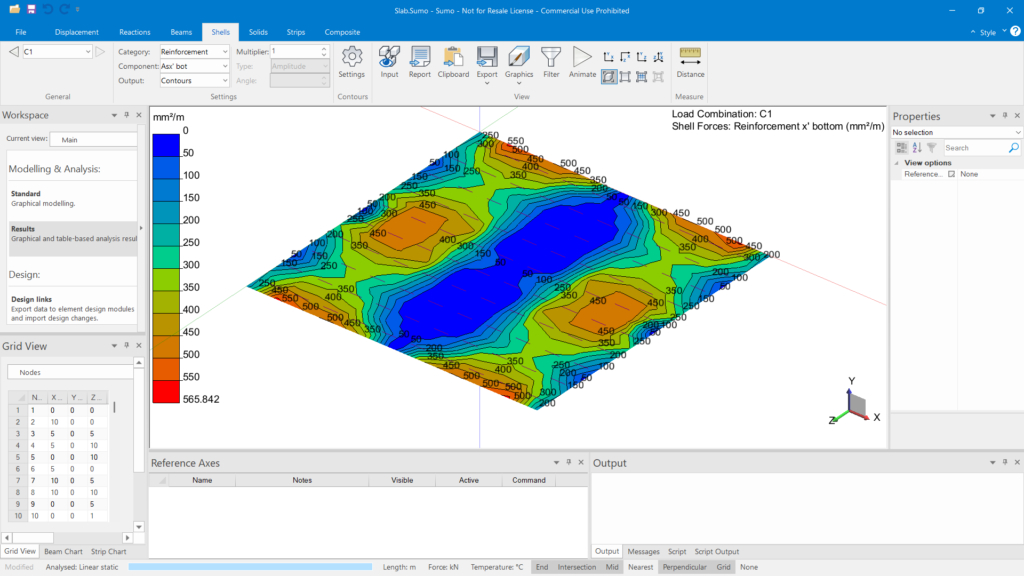The width and height of the screenshot is (1024, 576).
Task: Toggle the Grid snap option
Action: pyautogui.click(x=723, y=567)
